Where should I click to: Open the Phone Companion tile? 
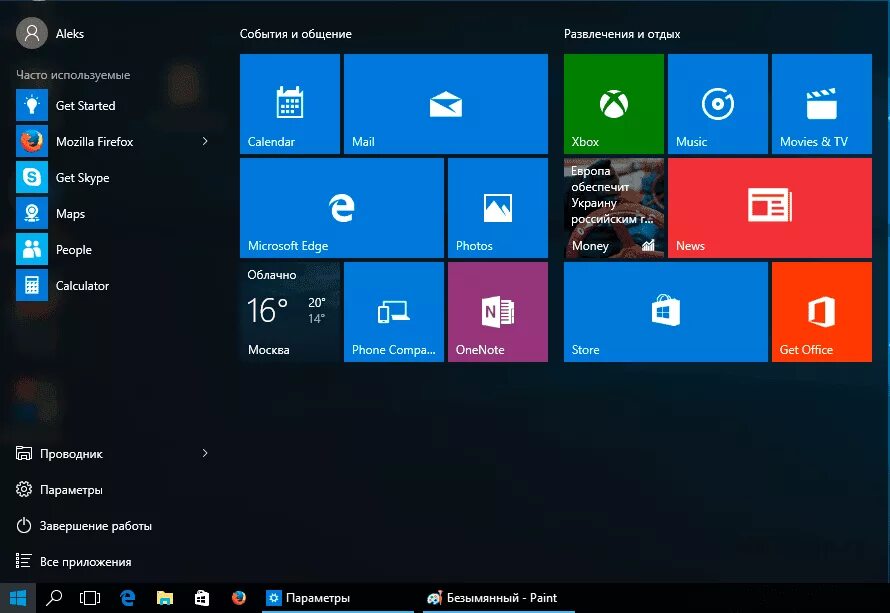pos(394,312)
